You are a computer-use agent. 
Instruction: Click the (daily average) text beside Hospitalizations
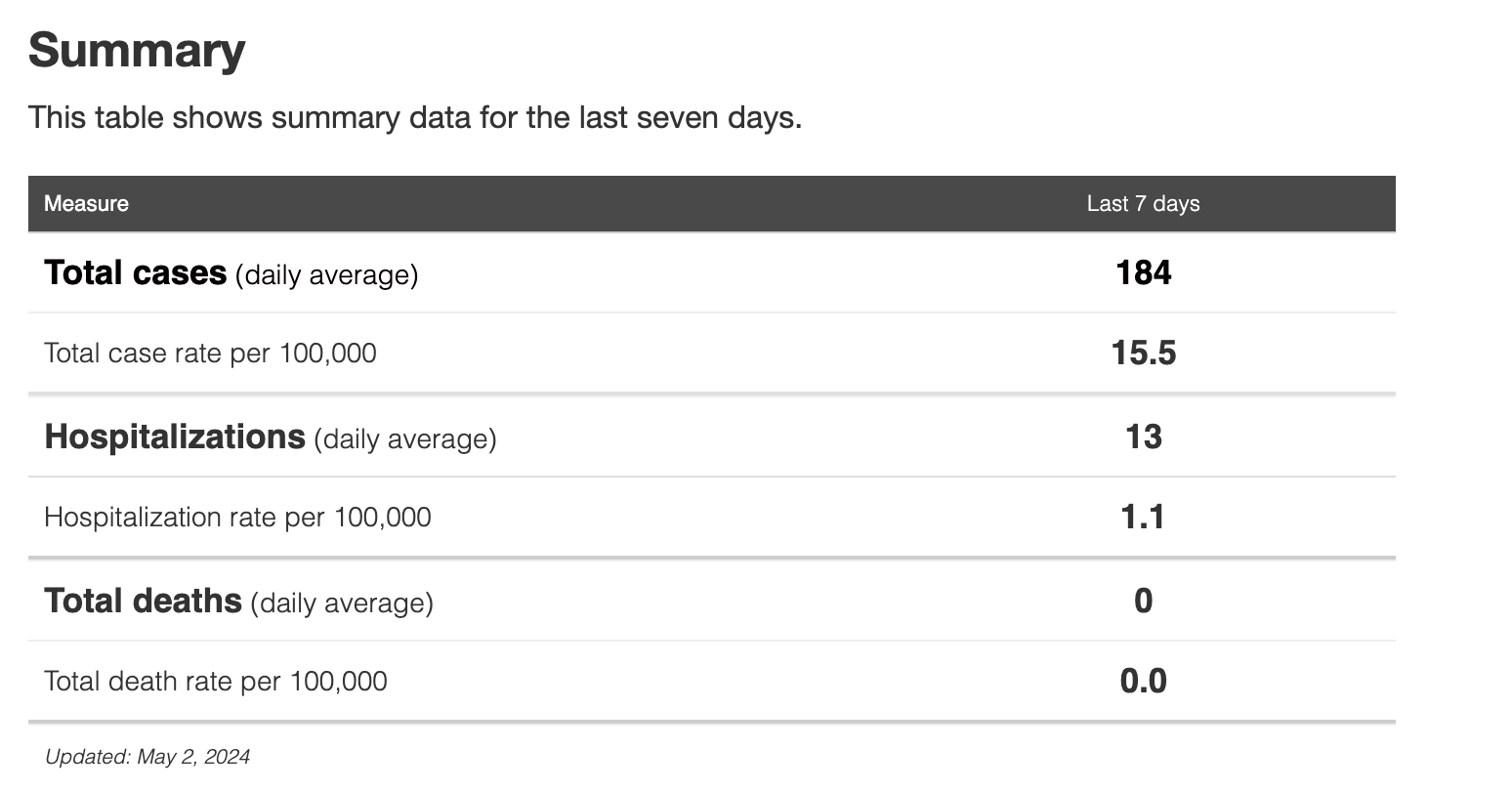[x=404, y=438]
